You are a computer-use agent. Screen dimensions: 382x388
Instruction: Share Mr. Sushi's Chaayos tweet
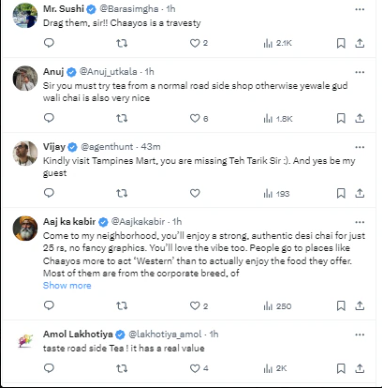click(359, 43)
